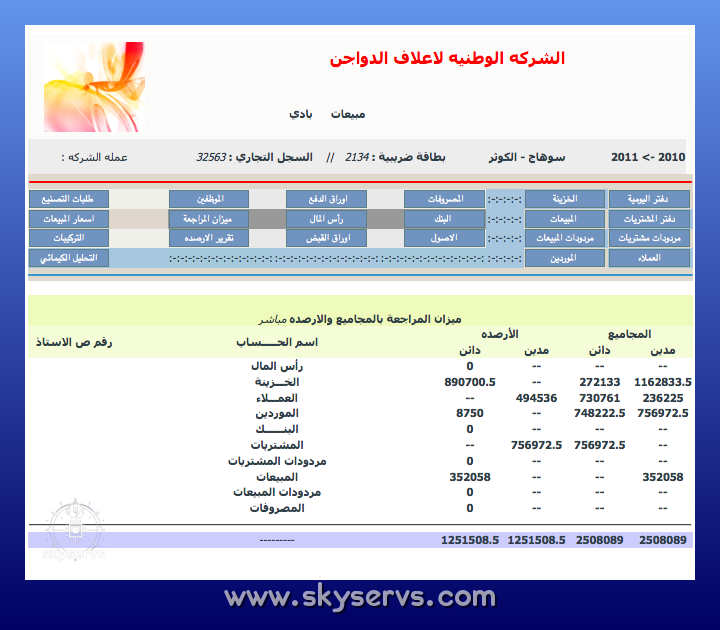Select اوراق الدفع (payment notes)
This screenshot has width=720, height=630.
coord(326,199)
